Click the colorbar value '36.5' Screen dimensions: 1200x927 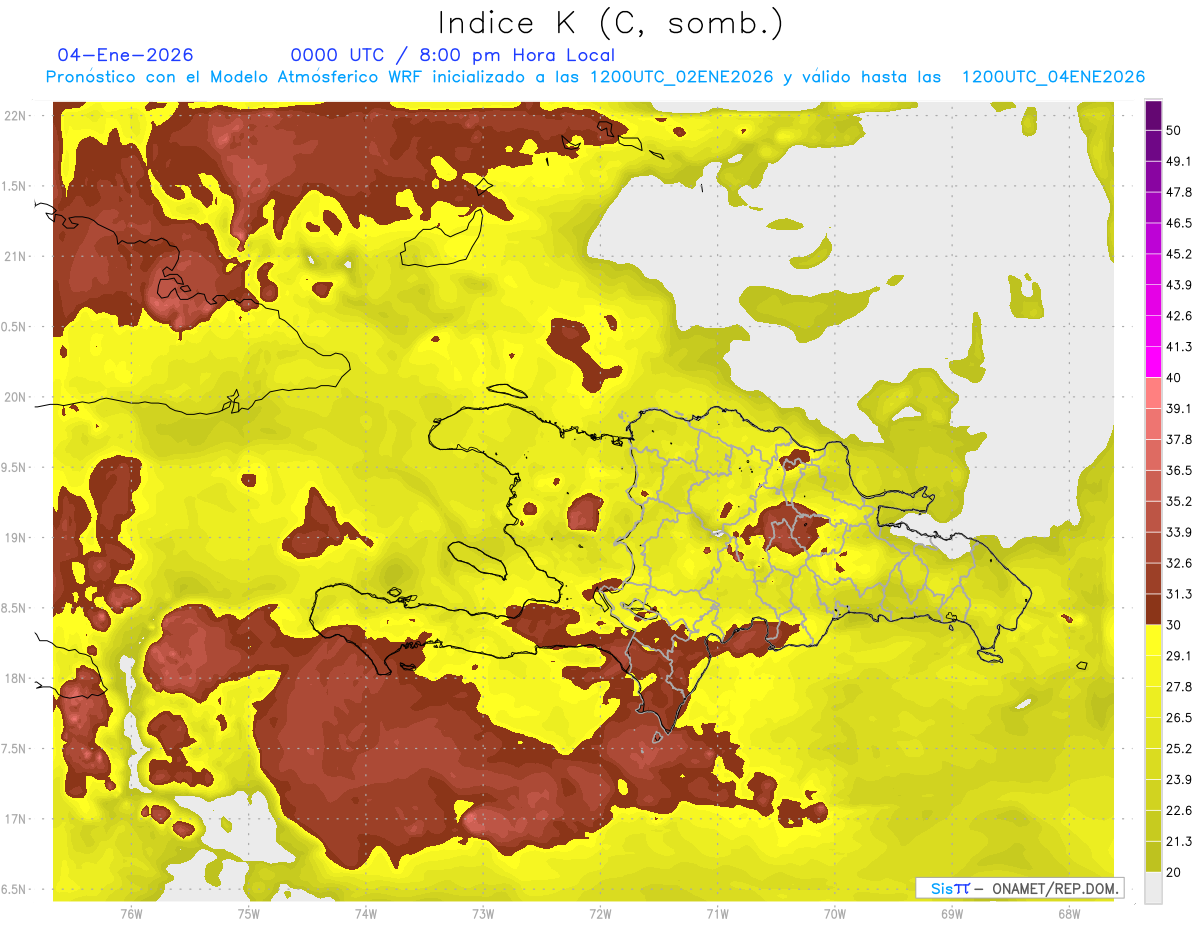pos(1179,470)
